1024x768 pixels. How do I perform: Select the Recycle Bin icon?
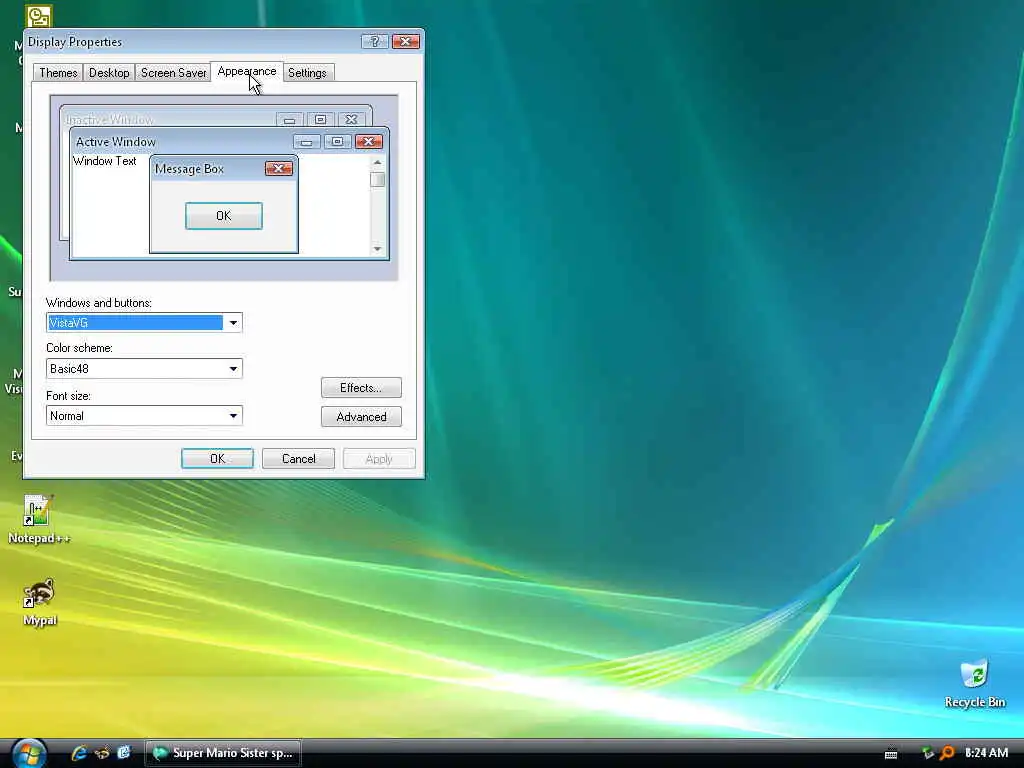pos(974,684)
